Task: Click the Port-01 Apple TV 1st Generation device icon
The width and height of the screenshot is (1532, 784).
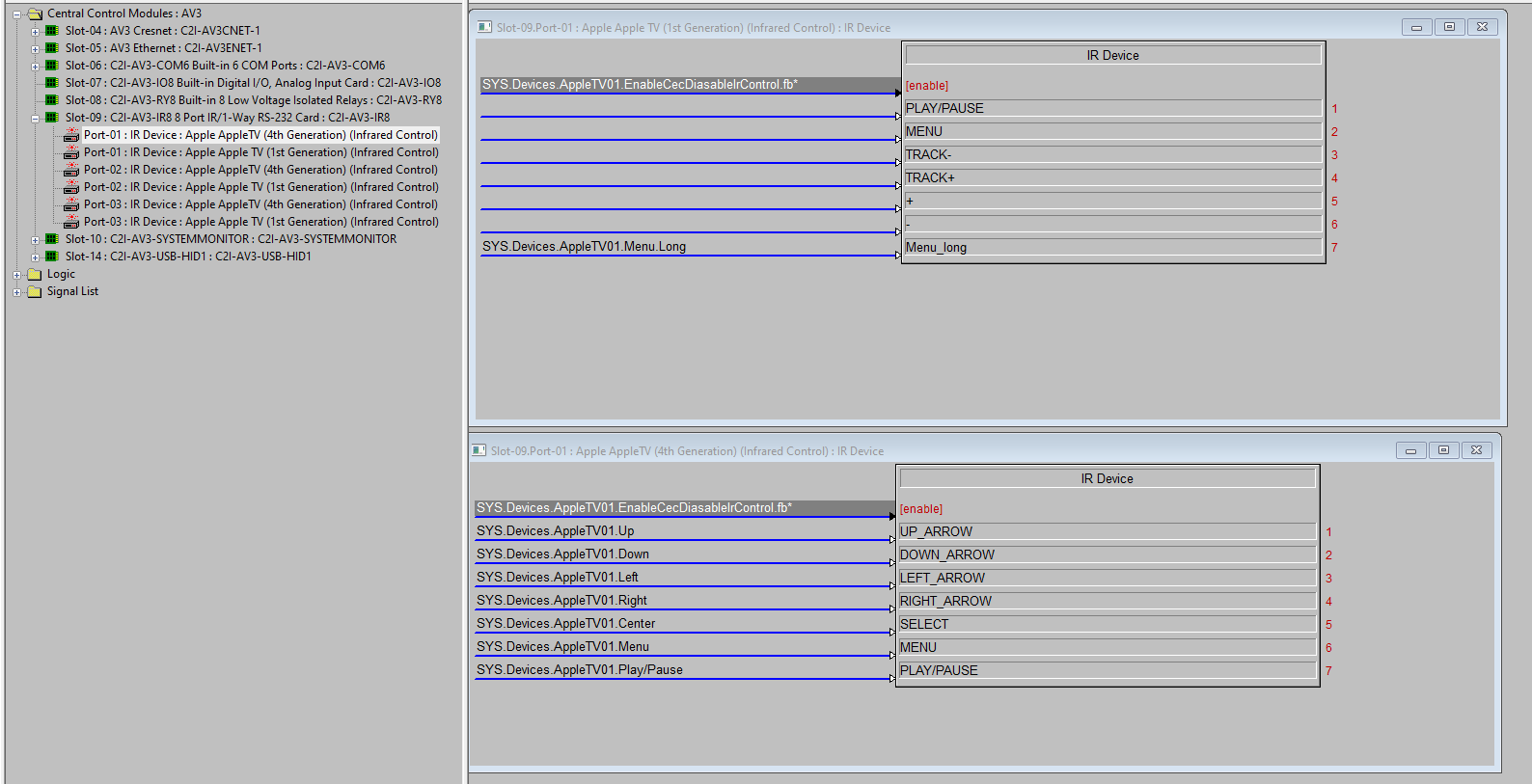Action: [71, 152]
